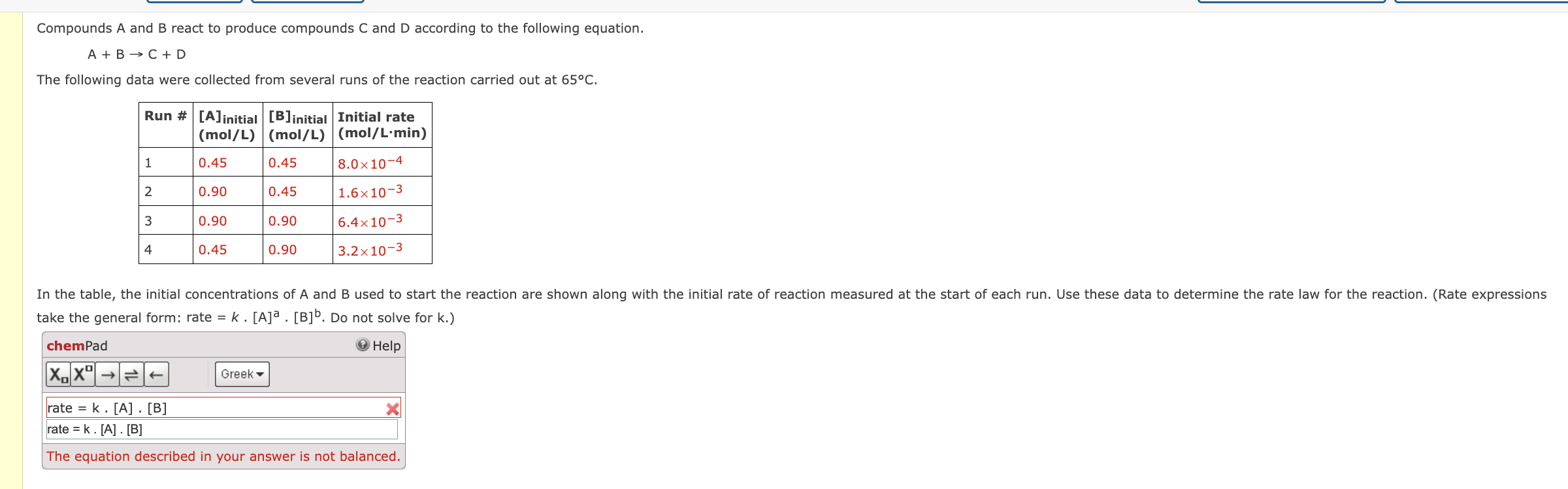This screenshot has width=1568, height=489.
Task: Click the equilibrium arrow toolbar button
Action: coord(131,375)
